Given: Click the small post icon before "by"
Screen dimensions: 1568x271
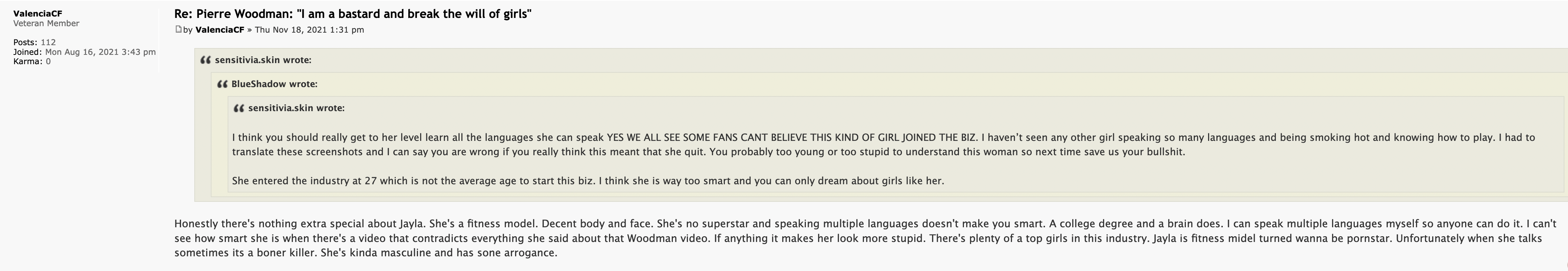Looking at the screenshot, I should (179, 29).
